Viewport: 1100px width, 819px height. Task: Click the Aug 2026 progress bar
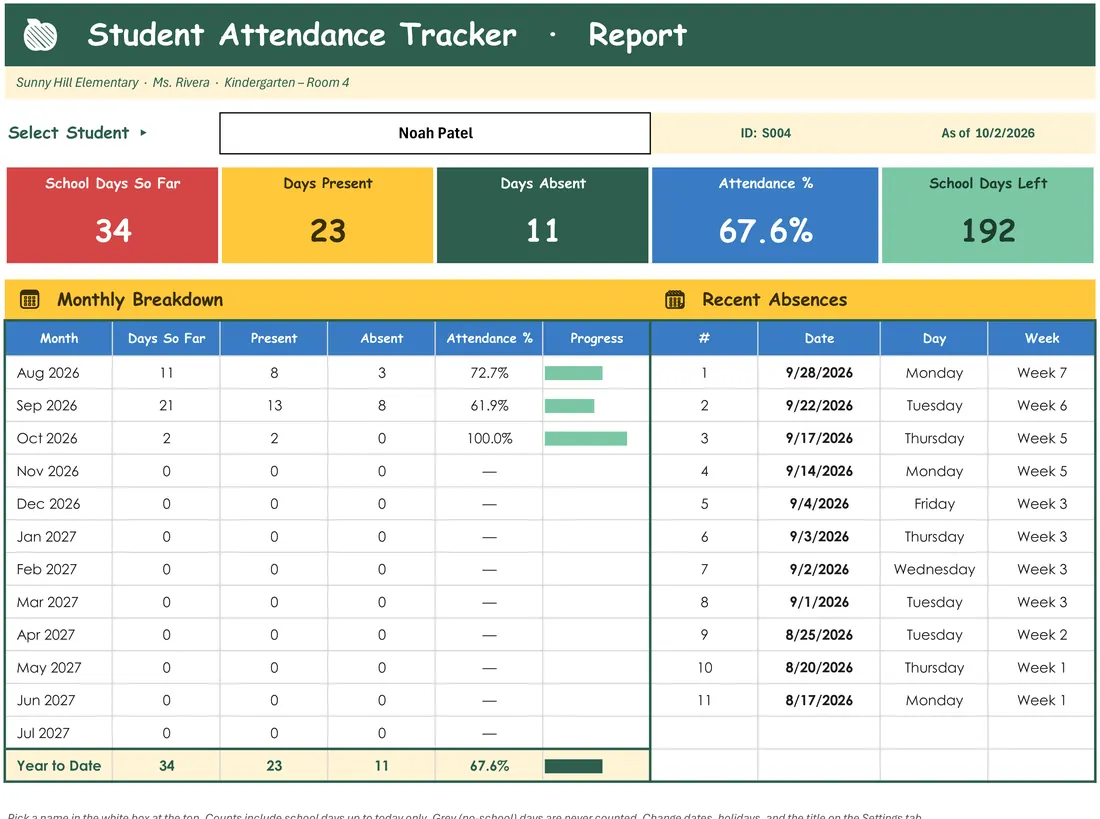[574, 373]
